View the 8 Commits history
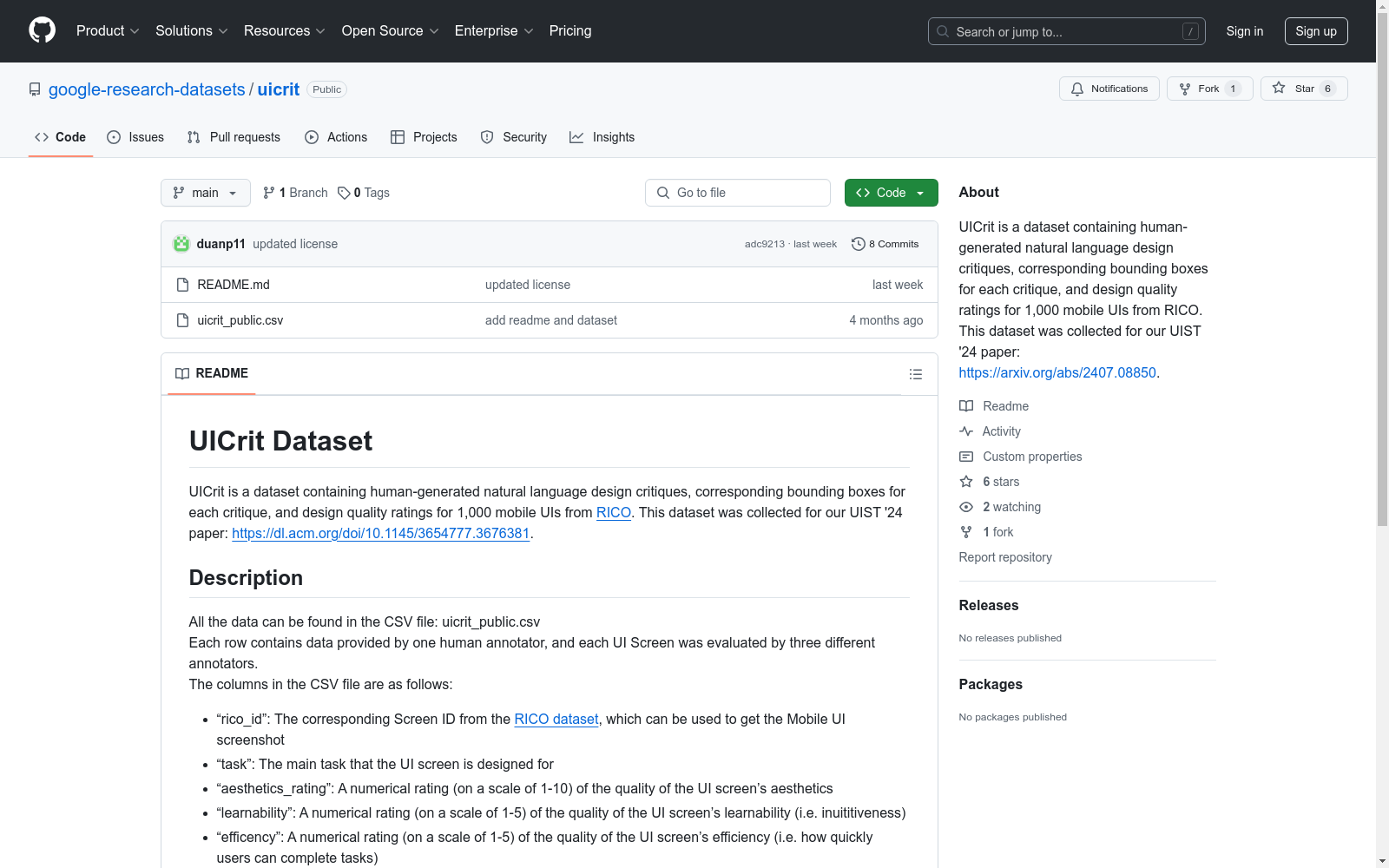 tap(885, 244)
